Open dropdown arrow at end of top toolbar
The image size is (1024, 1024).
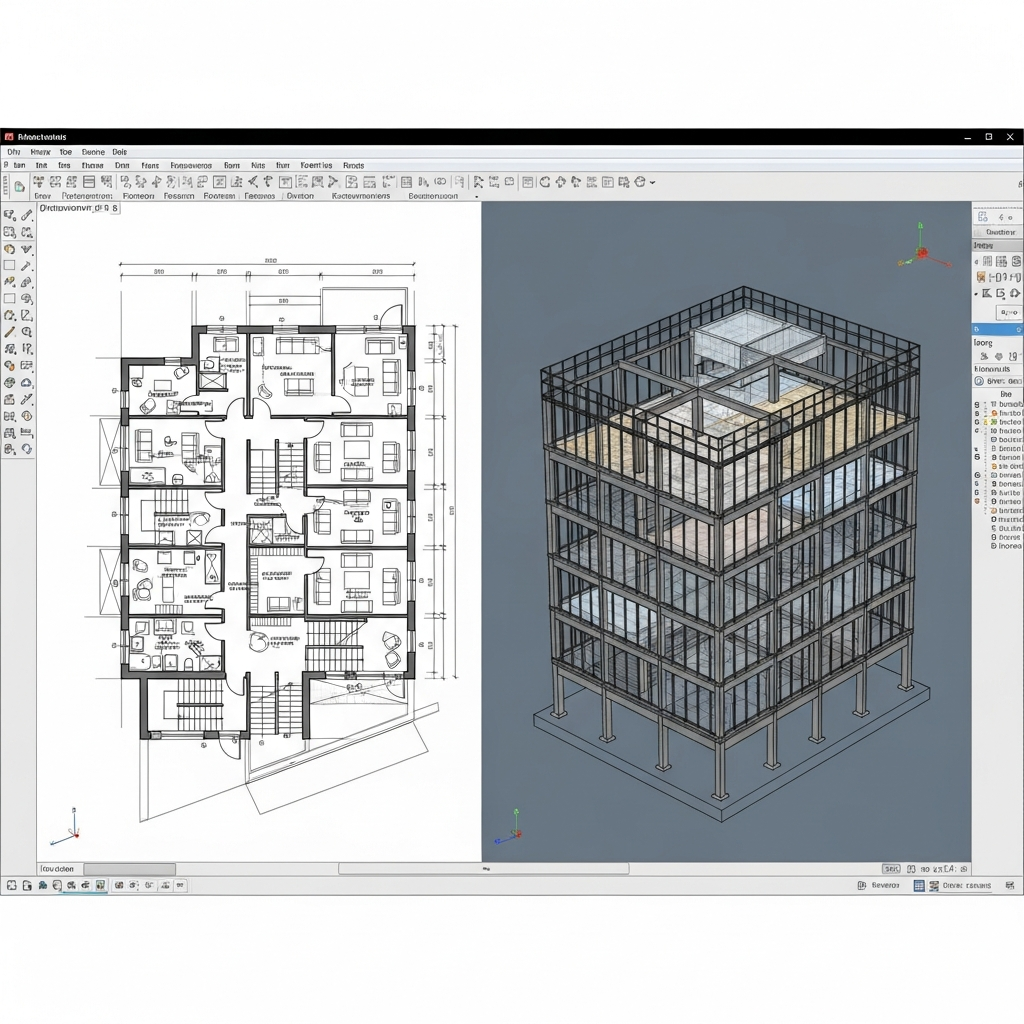pos(653,183)
